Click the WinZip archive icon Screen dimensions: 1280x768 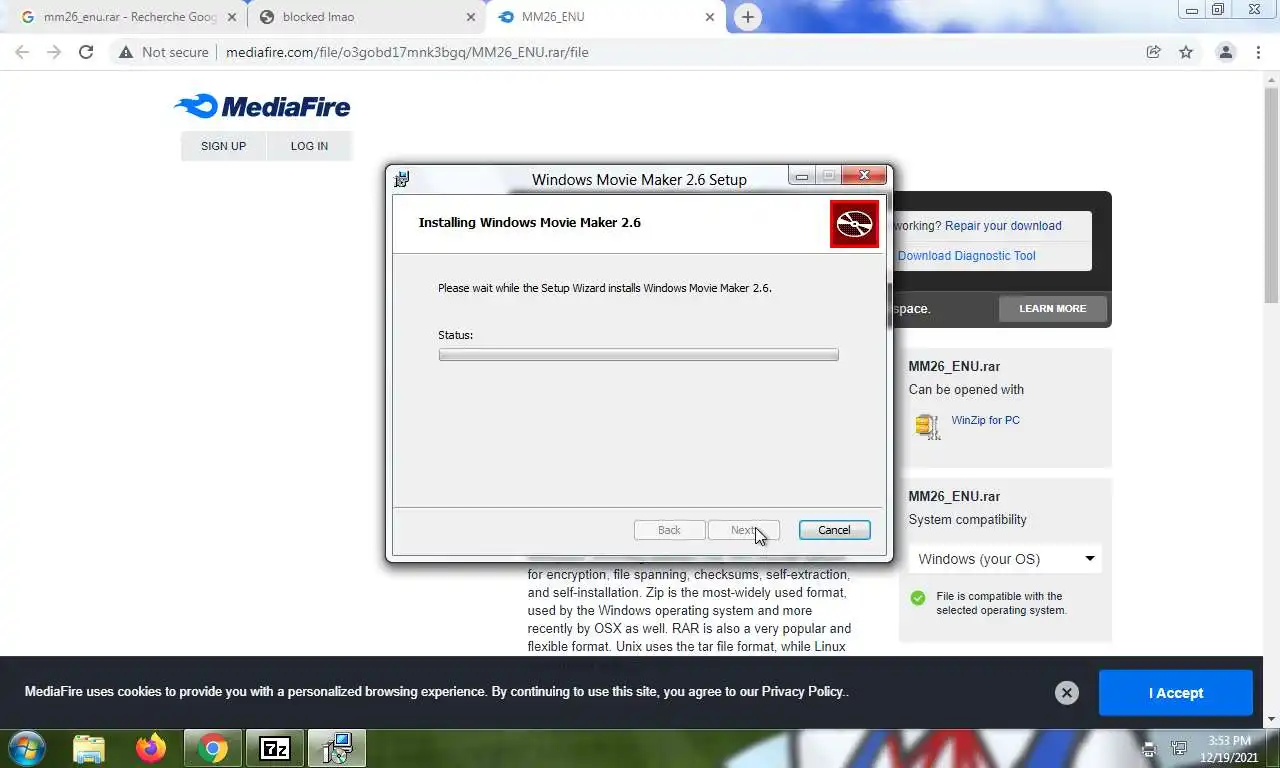click(928, 426)
